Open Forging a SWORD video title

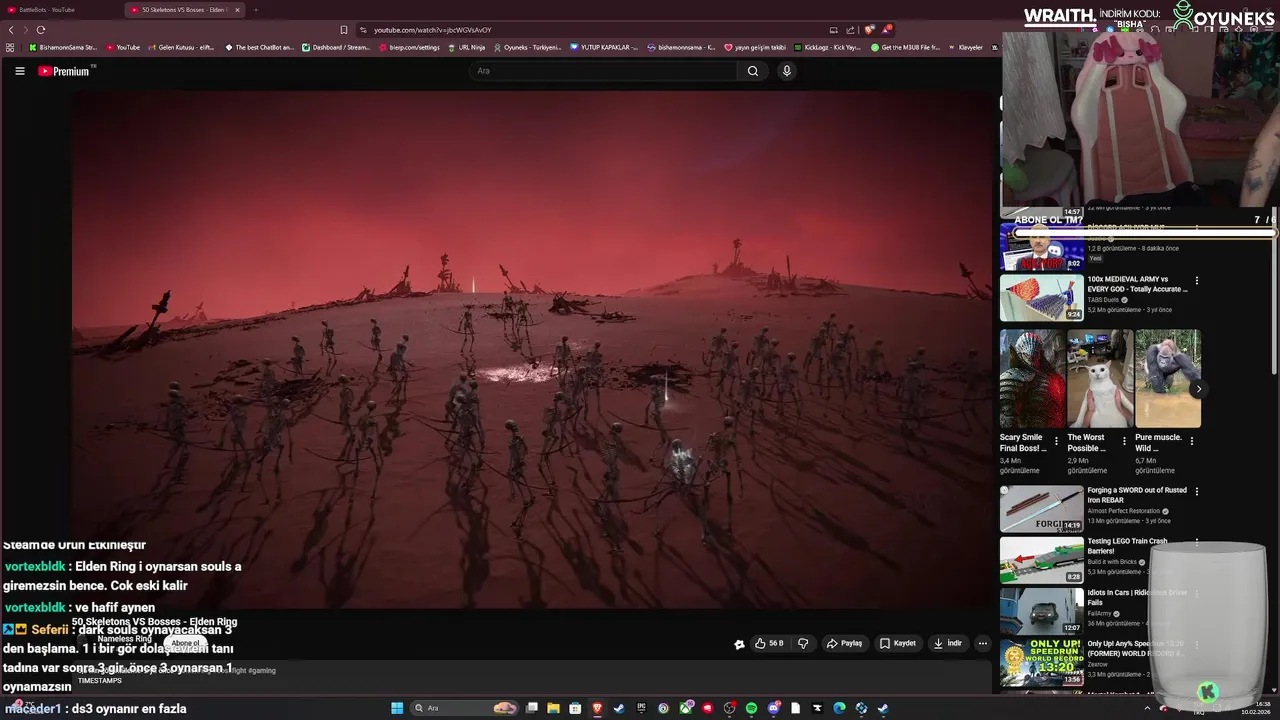[x=1137, y=495]
